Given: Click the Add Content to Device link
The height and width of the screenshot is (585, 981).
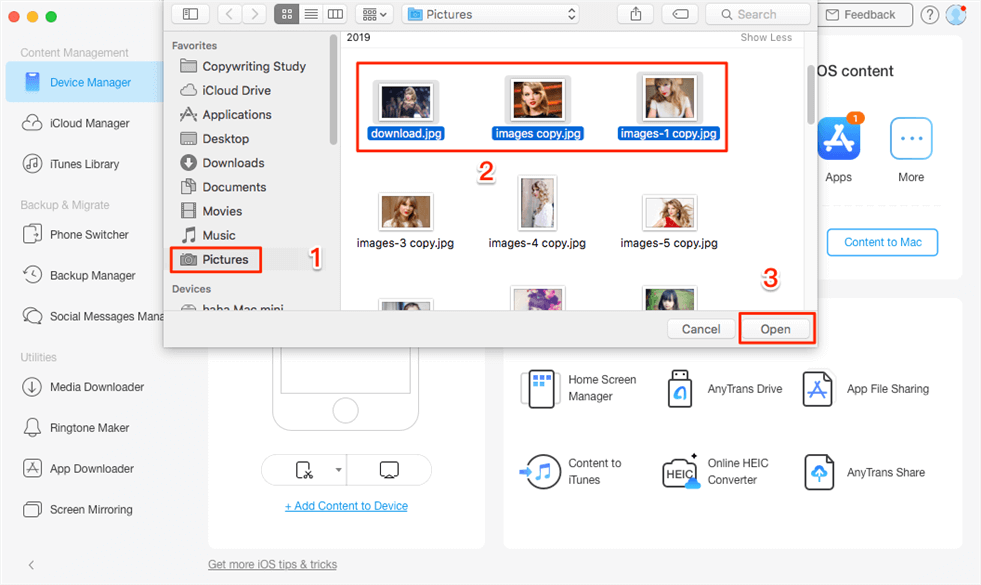Looking at the screenshot, I should [346, 506].
